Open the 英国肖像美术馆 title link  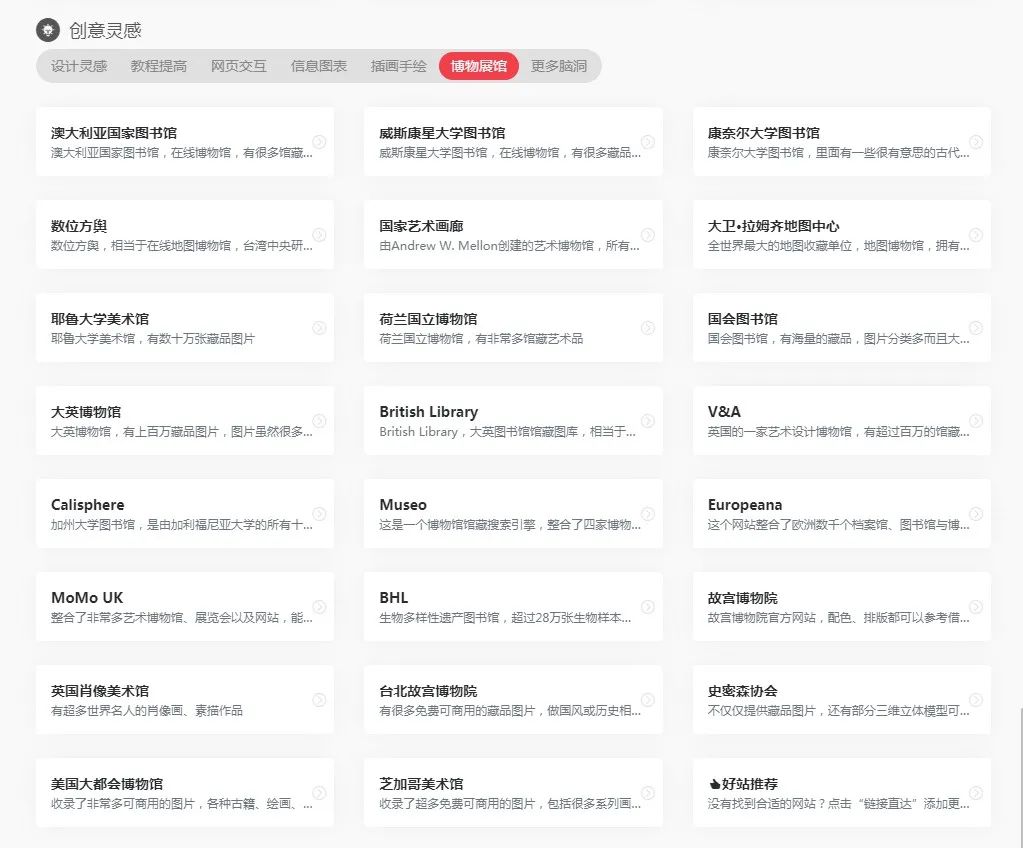100,691
